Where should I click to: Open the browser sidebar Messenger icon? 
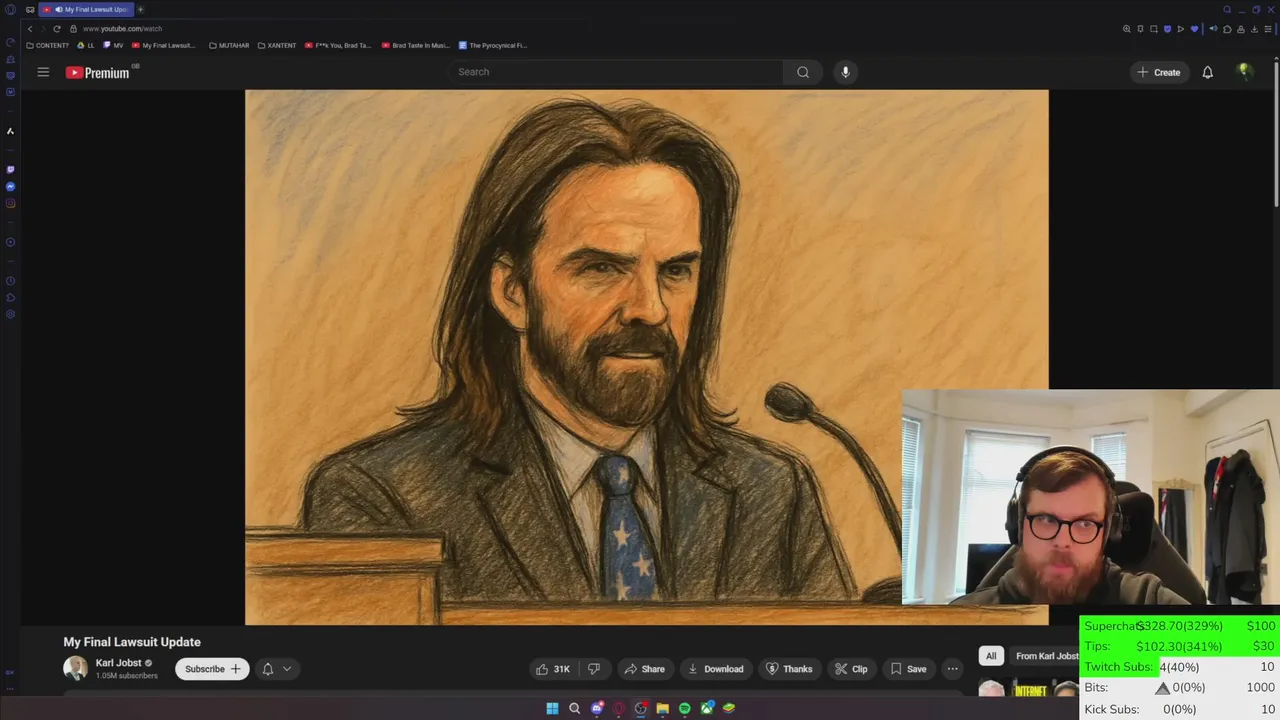pos(10,187)
